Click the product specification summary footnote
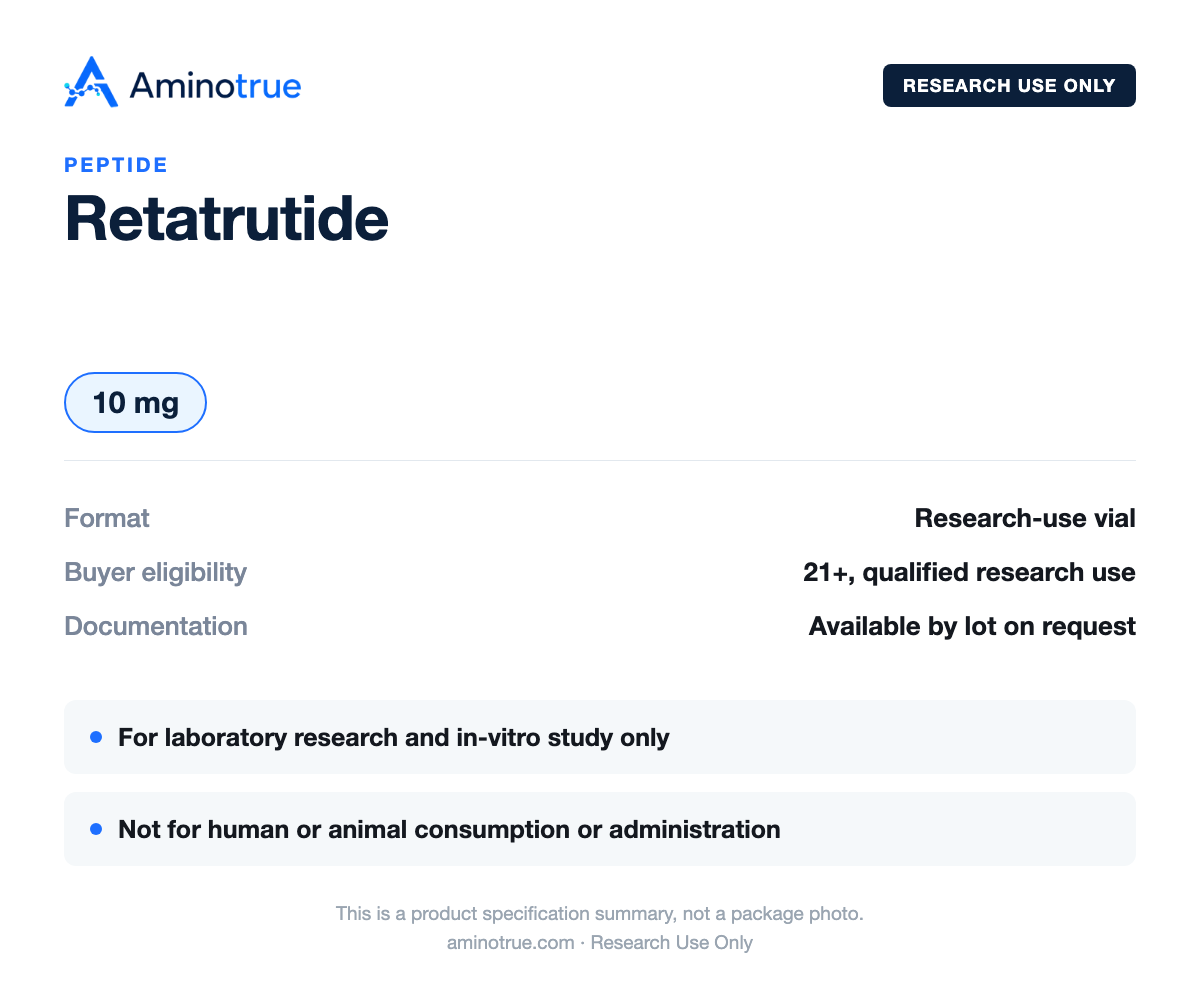This screenshot has width=1200, height=1000. click(x=599, y=913)
